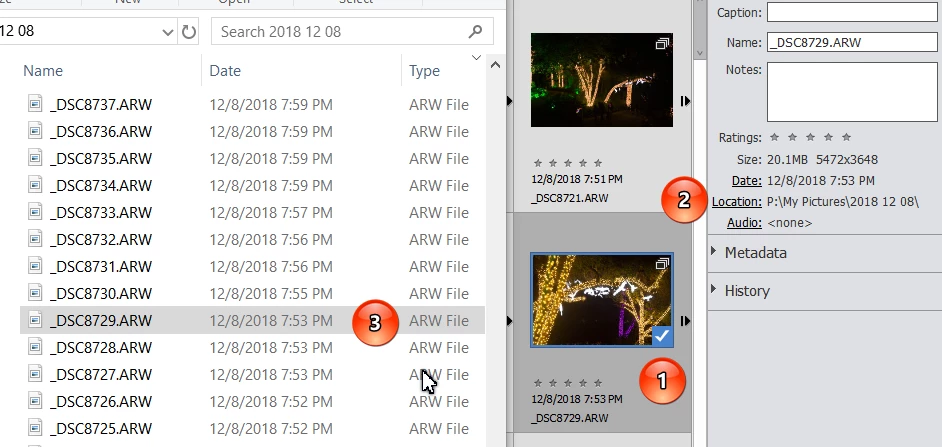Screen dimensions: 942x447
Task: Select file _DSC8734.ARW
Action: point(101,186)
